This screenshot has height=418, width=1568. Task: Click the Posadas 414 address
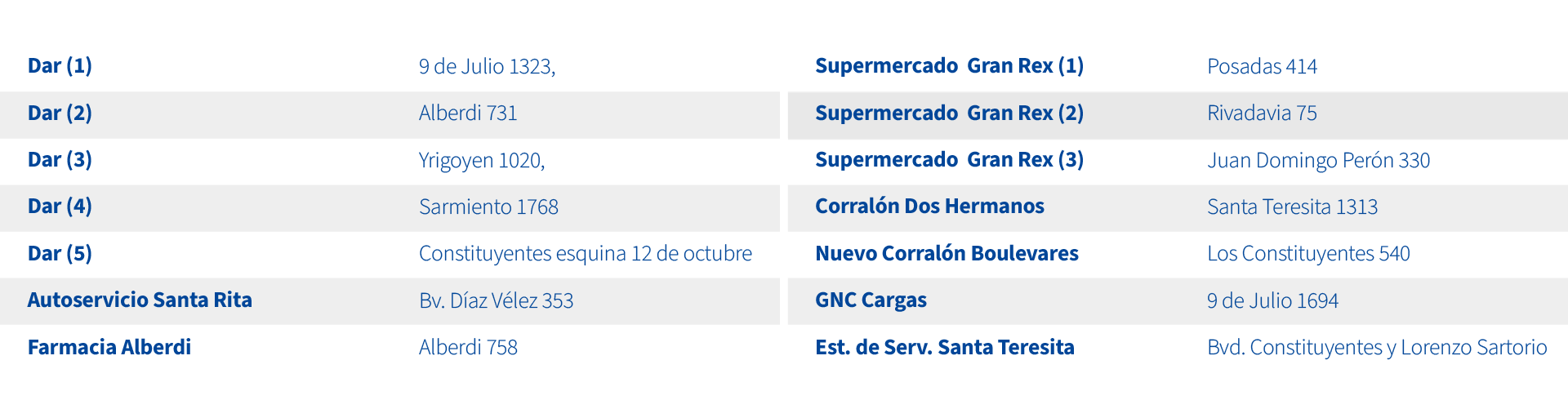click(x=1262, y=67)
